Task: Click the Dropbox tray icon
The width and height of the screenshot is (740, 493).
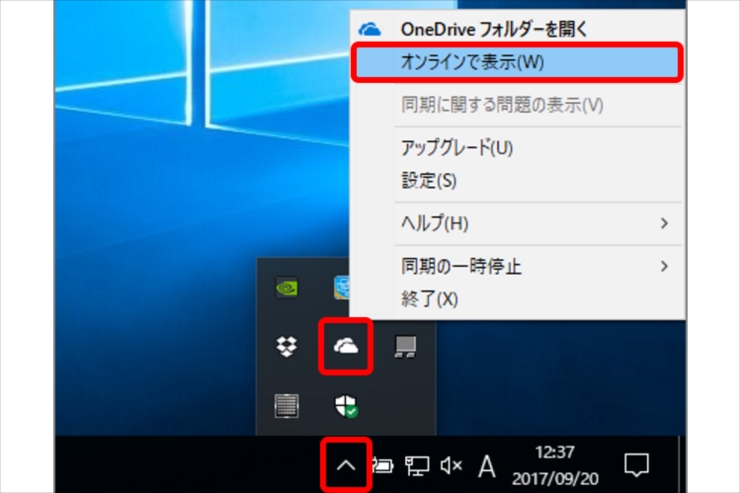Action: (286, 346)
